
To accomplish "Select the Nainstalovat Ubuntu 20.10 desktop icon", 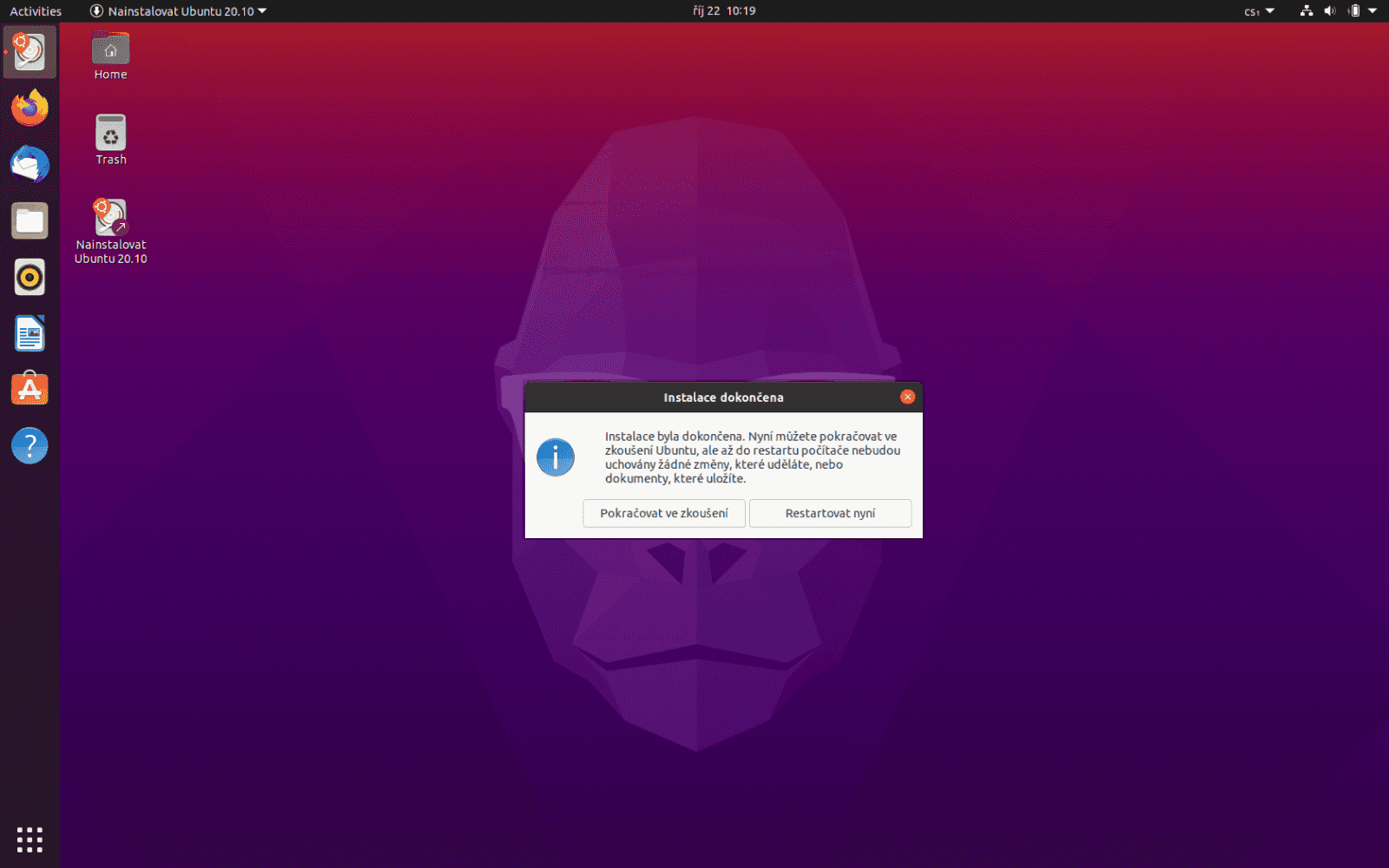I will point(109,219).
